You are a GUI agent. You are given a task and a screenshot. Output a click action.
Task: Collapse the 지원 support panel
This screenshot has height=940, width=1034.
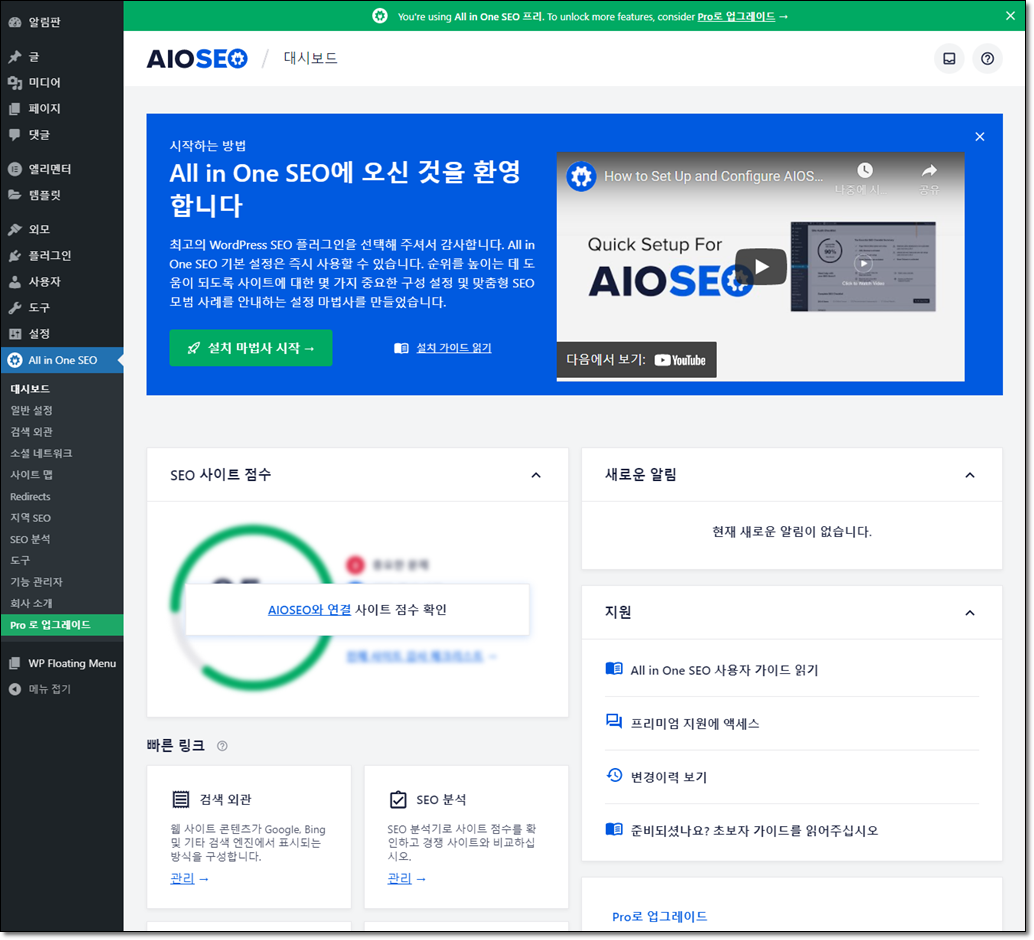(969, 613)
